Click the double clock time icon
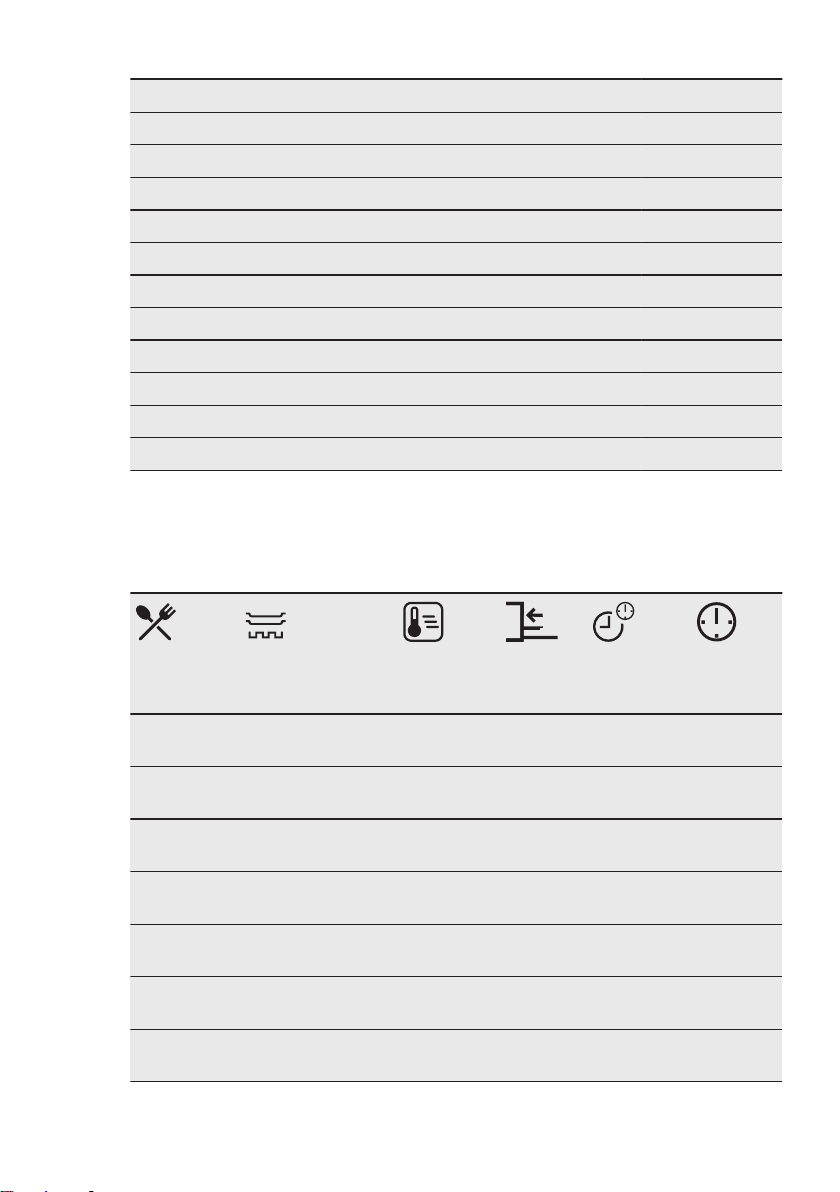Viewport: 840px width, 1192px height. 613,622
